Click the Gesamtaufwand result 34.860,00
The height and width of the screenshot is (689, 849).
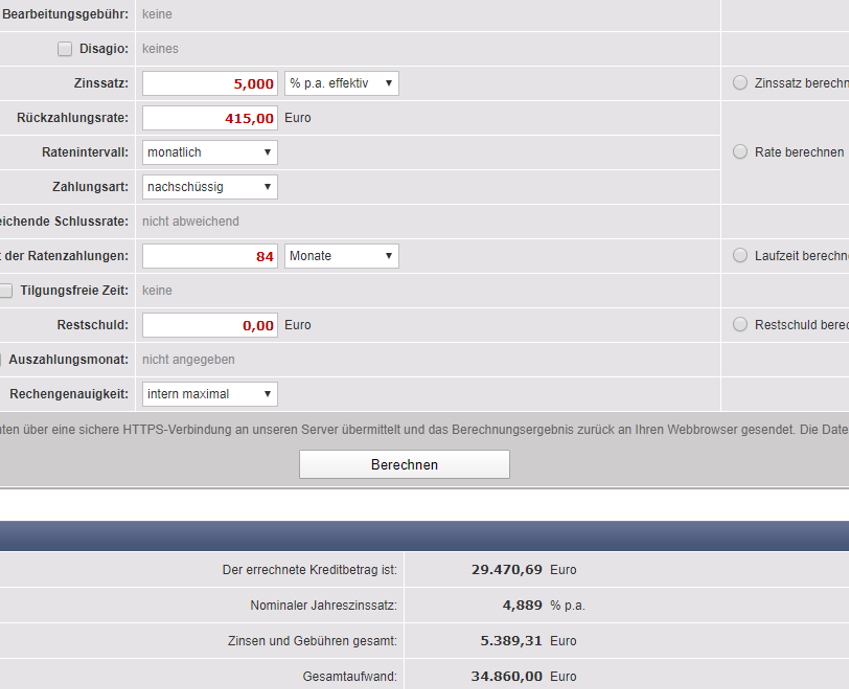tap(507, 677)
